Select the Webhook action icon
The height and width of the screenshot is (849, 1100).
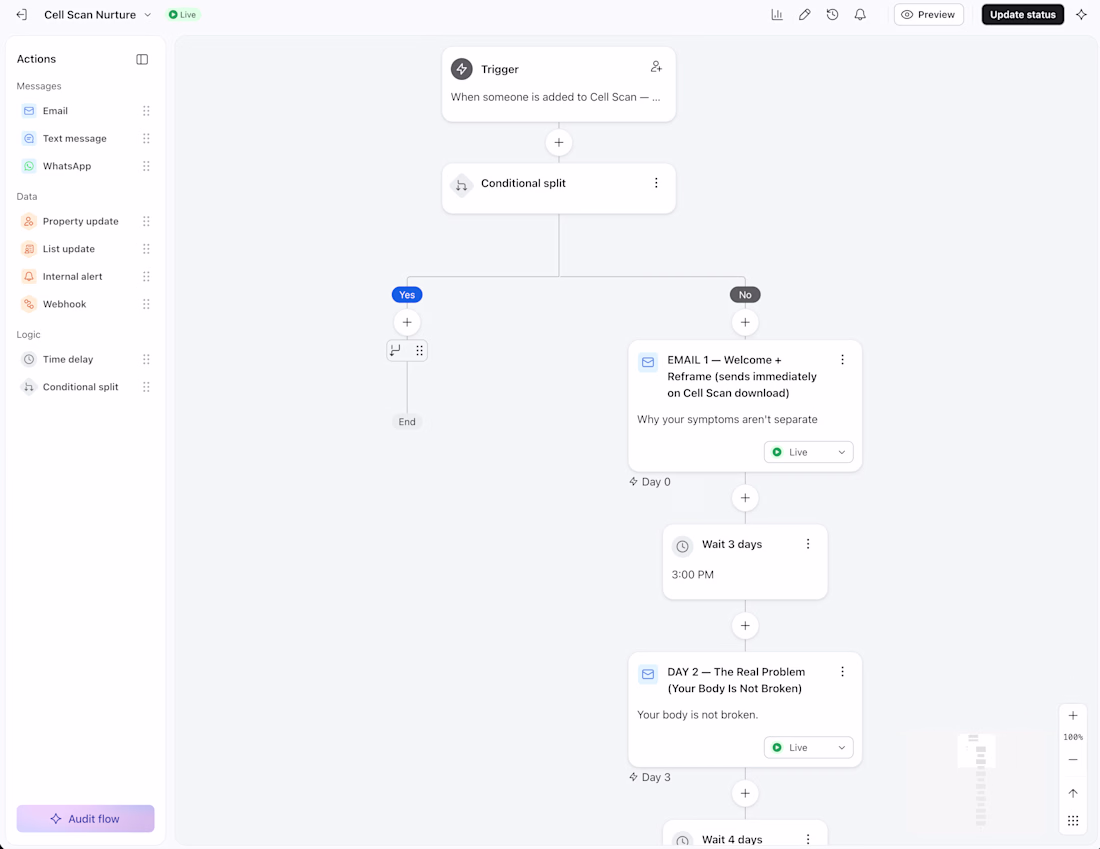[x=29, y=304]
